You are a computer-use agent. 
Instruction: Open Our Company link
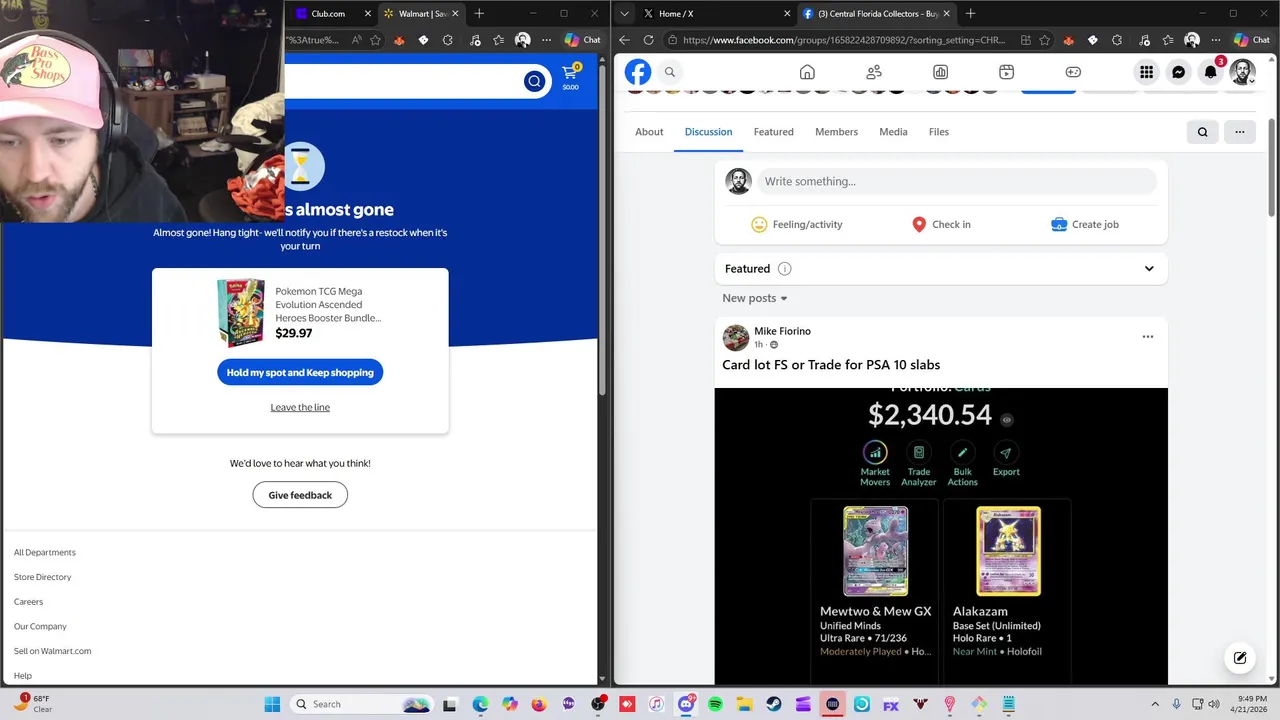pos(40,626)
